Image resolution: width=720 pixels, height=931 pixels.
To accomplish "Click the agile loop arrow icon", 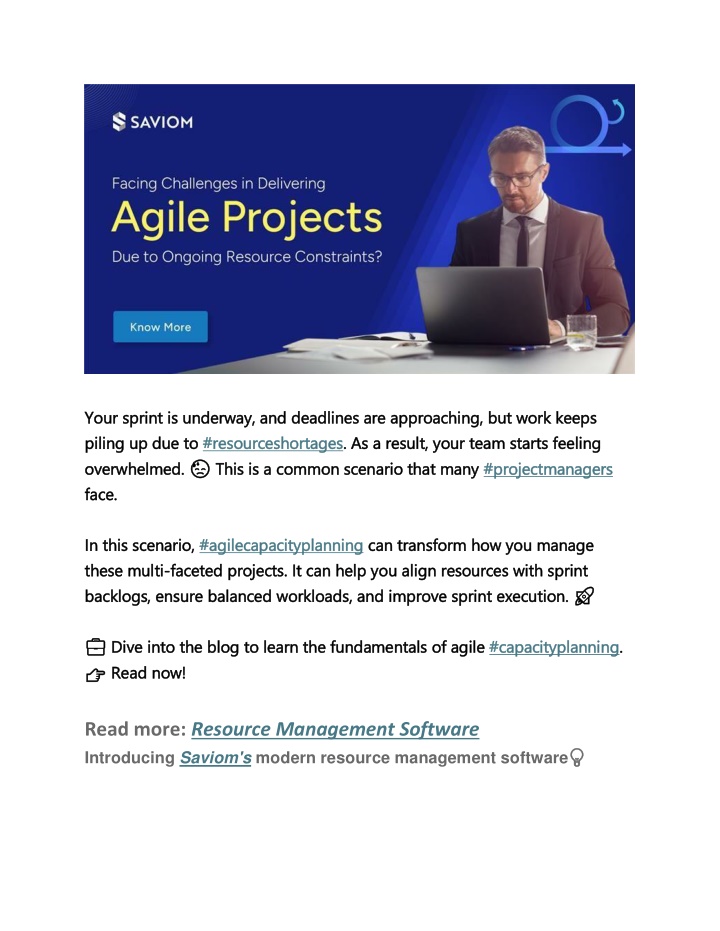I will [588, 126].
